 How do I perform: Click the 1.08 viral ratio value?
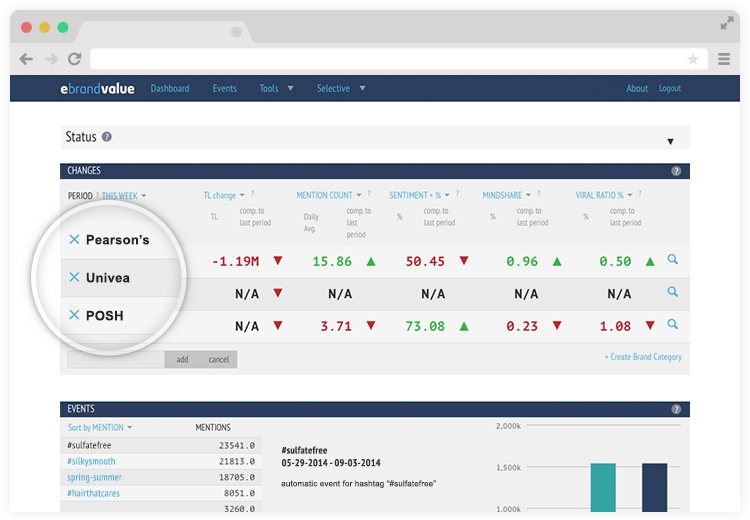[x=615, y=326]
